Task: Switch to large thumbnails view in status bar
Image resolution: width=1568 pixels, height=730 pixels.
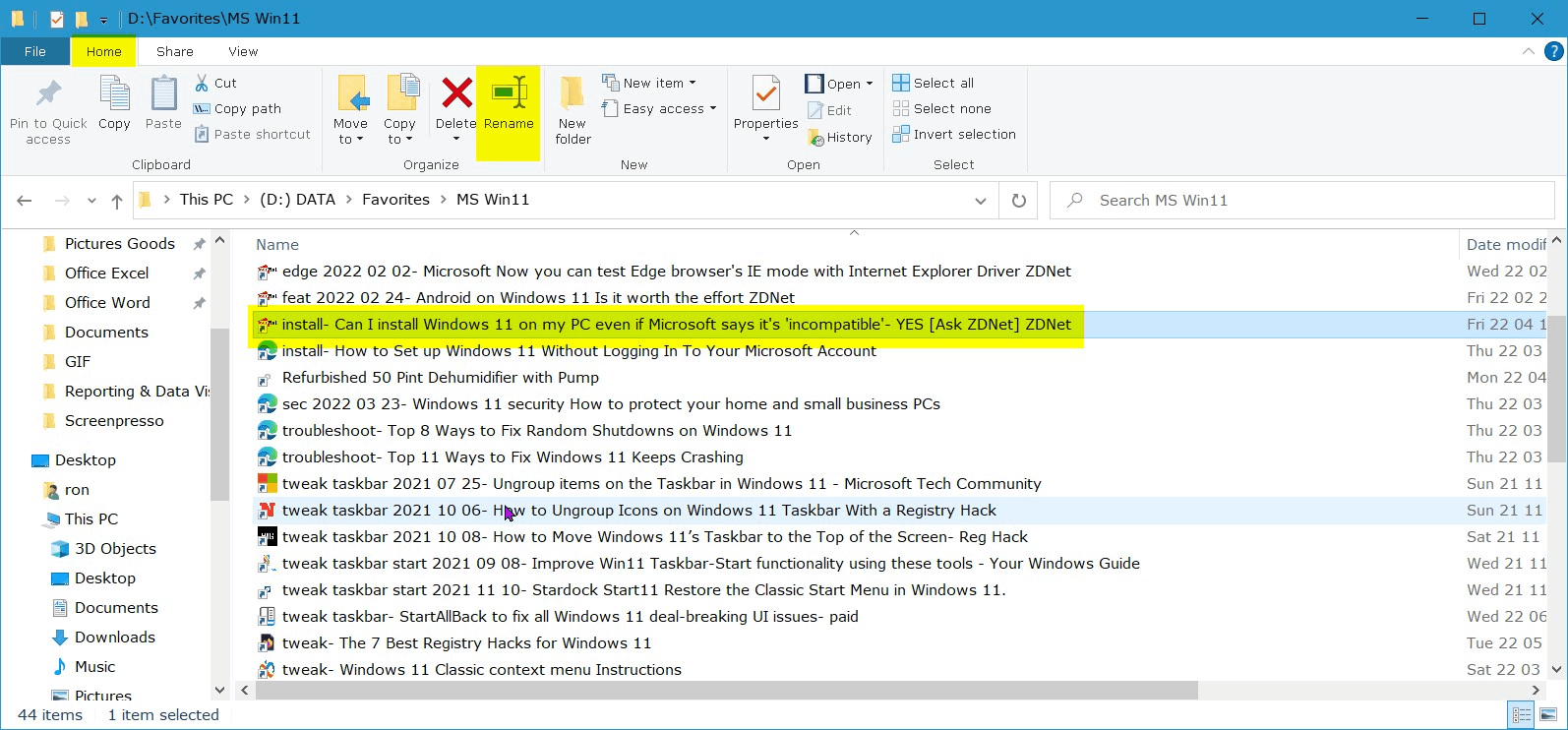Action: coord(1548,715)
